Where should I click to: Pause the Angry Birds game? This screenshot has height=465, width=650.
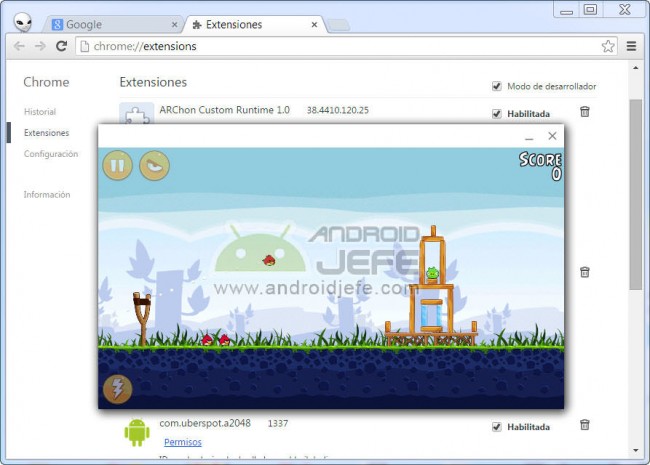tap(118, 165)
